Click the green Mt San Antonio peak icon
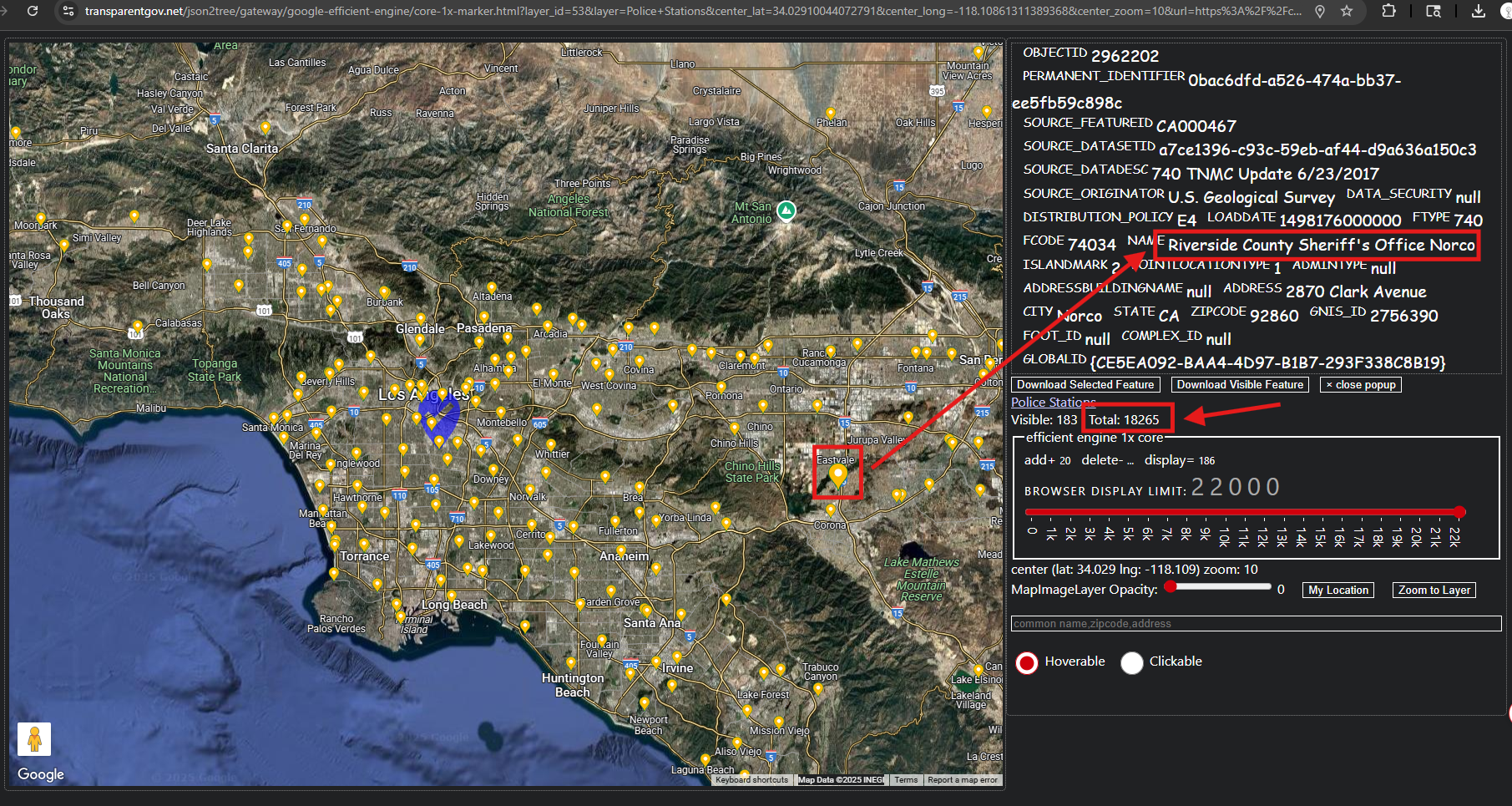 [786, 210]
